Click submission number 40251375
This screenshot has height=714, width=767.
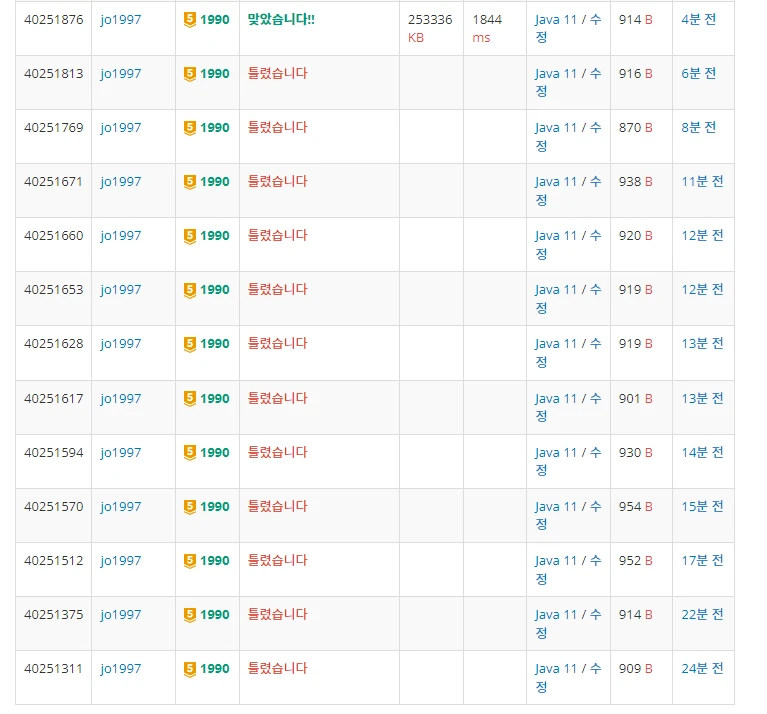54,615
